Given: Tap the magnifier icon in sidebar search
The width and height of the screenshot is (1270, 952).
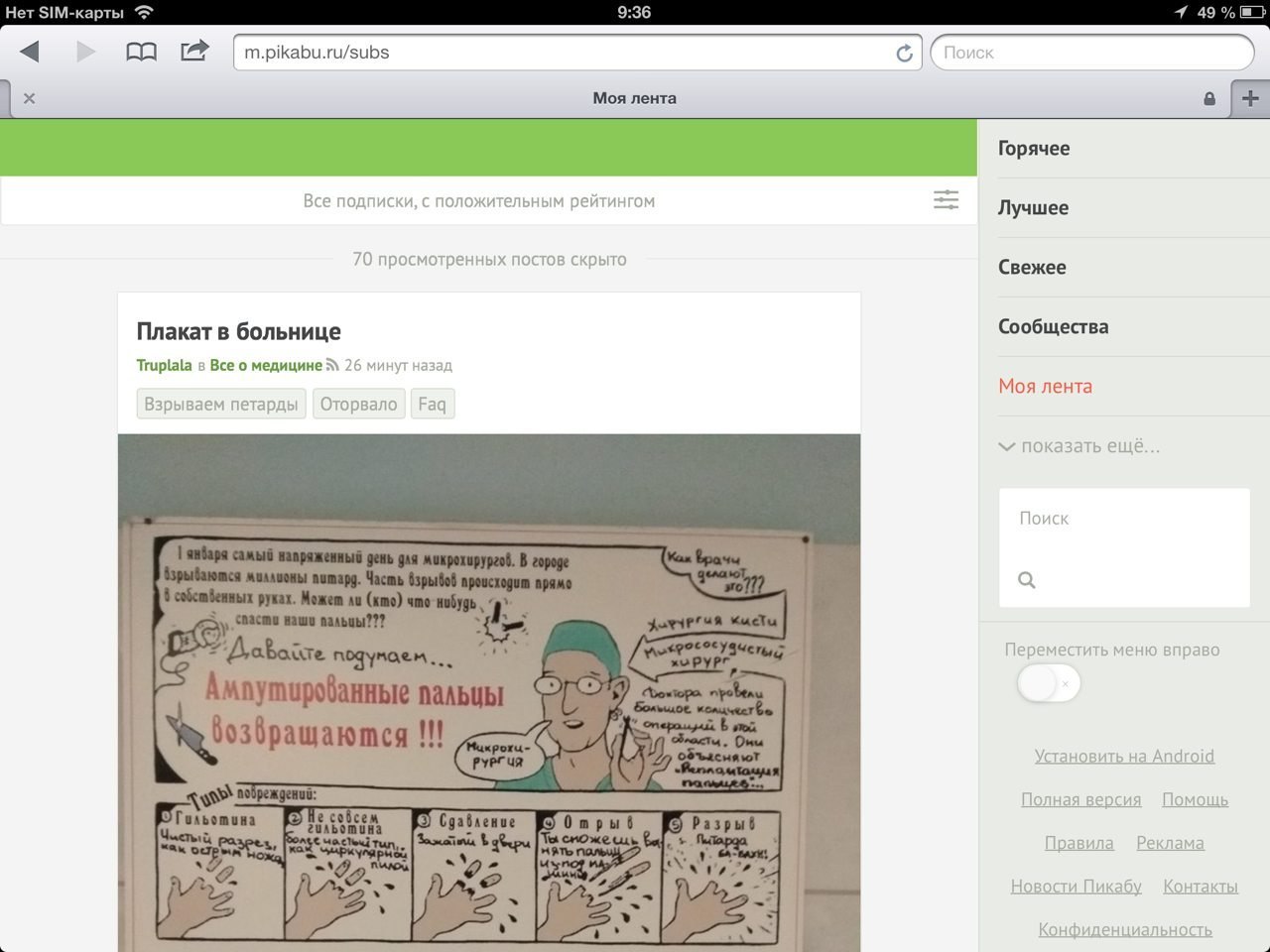Looking at the screenshot, I should point(1027,580).
